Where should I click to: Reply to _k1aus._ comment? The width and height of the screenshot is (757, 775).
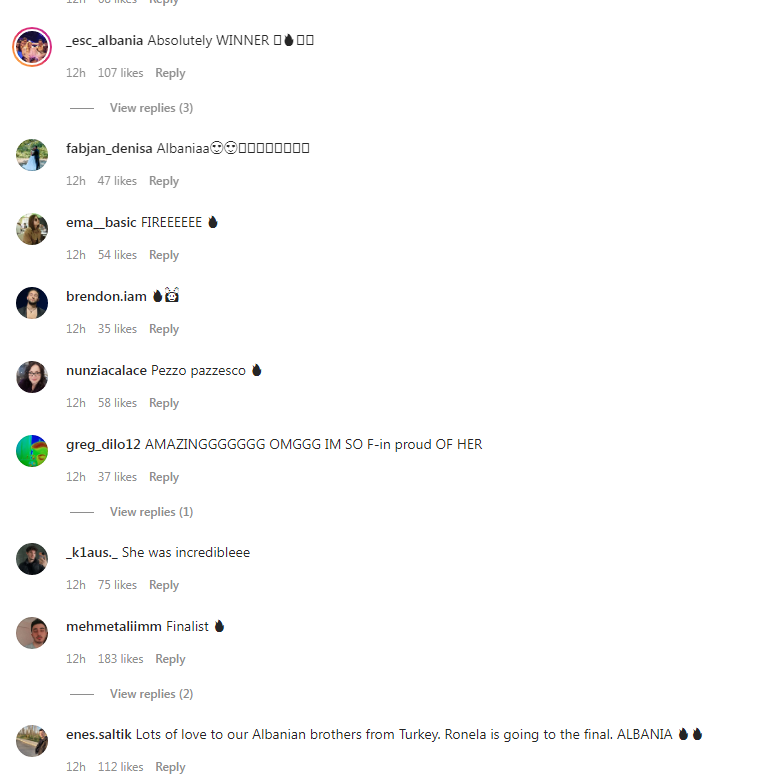tap(164, 585)
